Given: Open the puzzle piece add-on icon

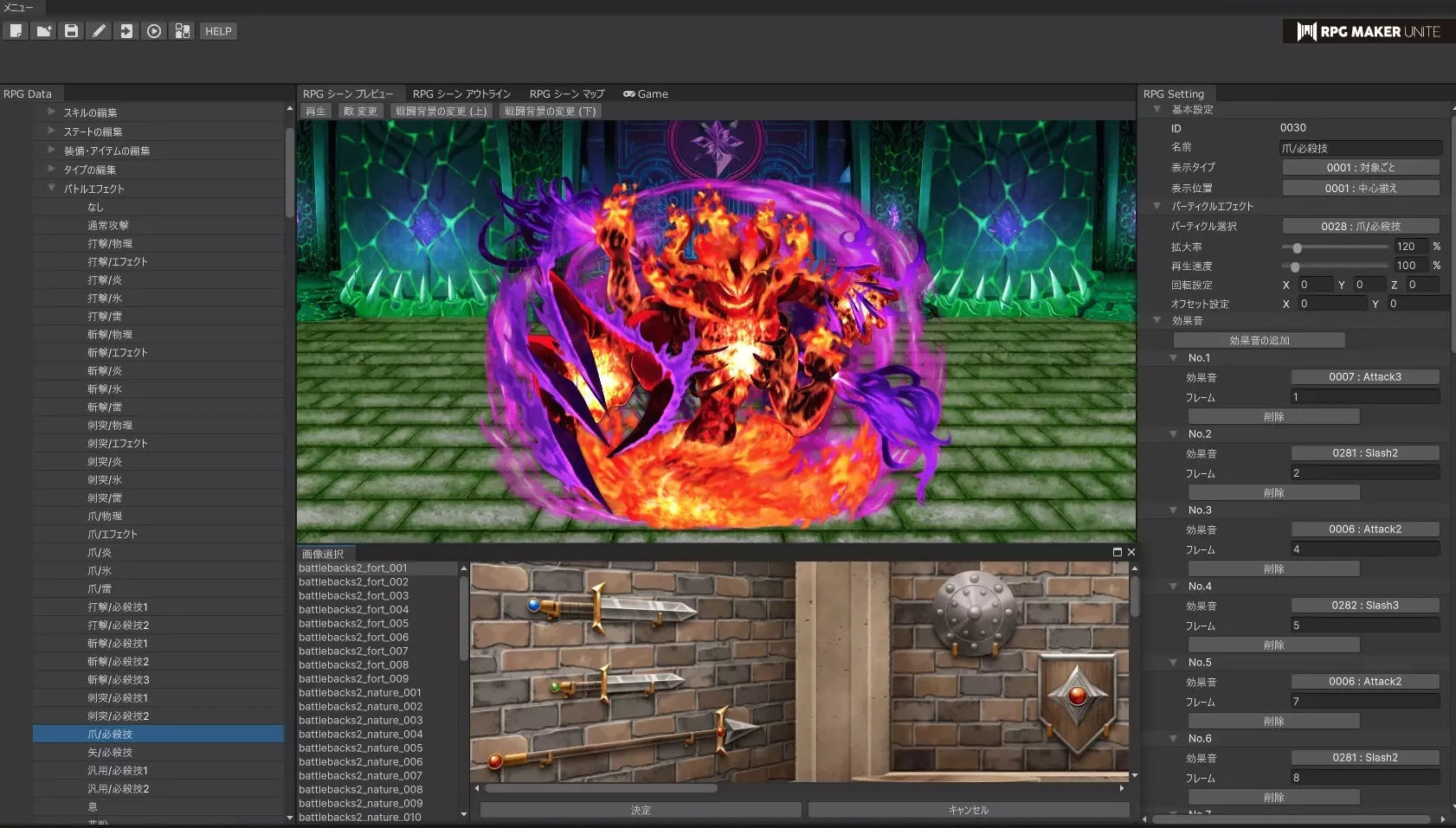Looking at the screenshot, I should tap(182, 31).
